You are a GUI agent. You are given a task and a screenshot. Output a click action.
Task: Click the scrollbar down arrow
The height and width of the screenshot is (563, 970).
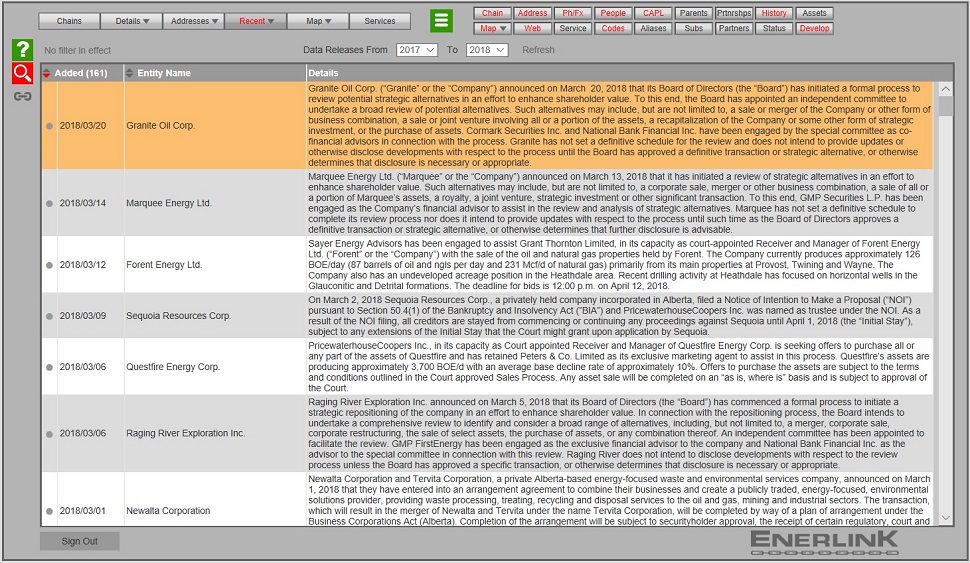945,518
